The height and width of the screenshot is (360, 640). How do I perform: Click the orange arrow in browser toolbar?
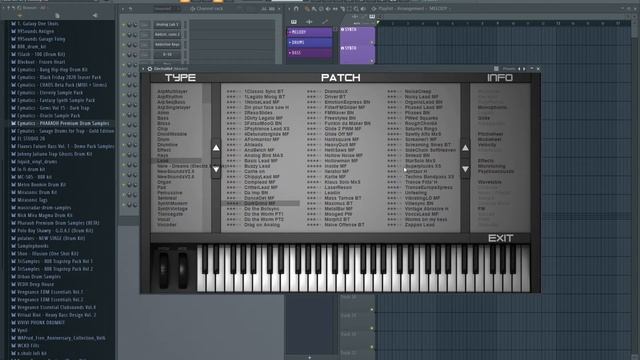pyautogui.click(x=19, y=16)
